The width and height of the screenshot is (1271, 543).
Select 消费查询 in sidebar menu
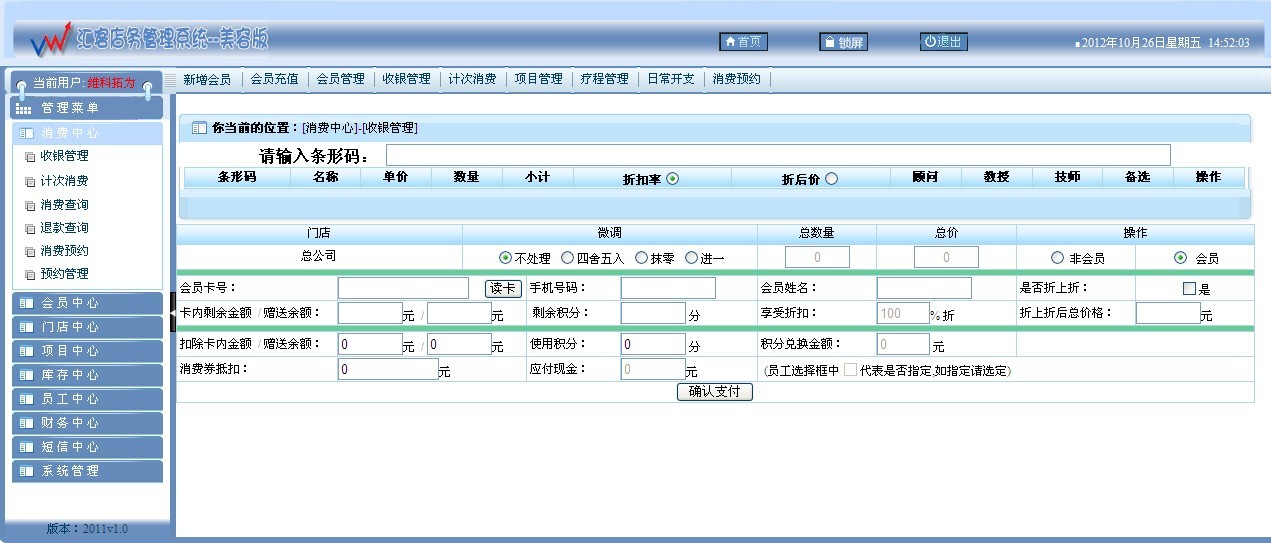(64, 204)
